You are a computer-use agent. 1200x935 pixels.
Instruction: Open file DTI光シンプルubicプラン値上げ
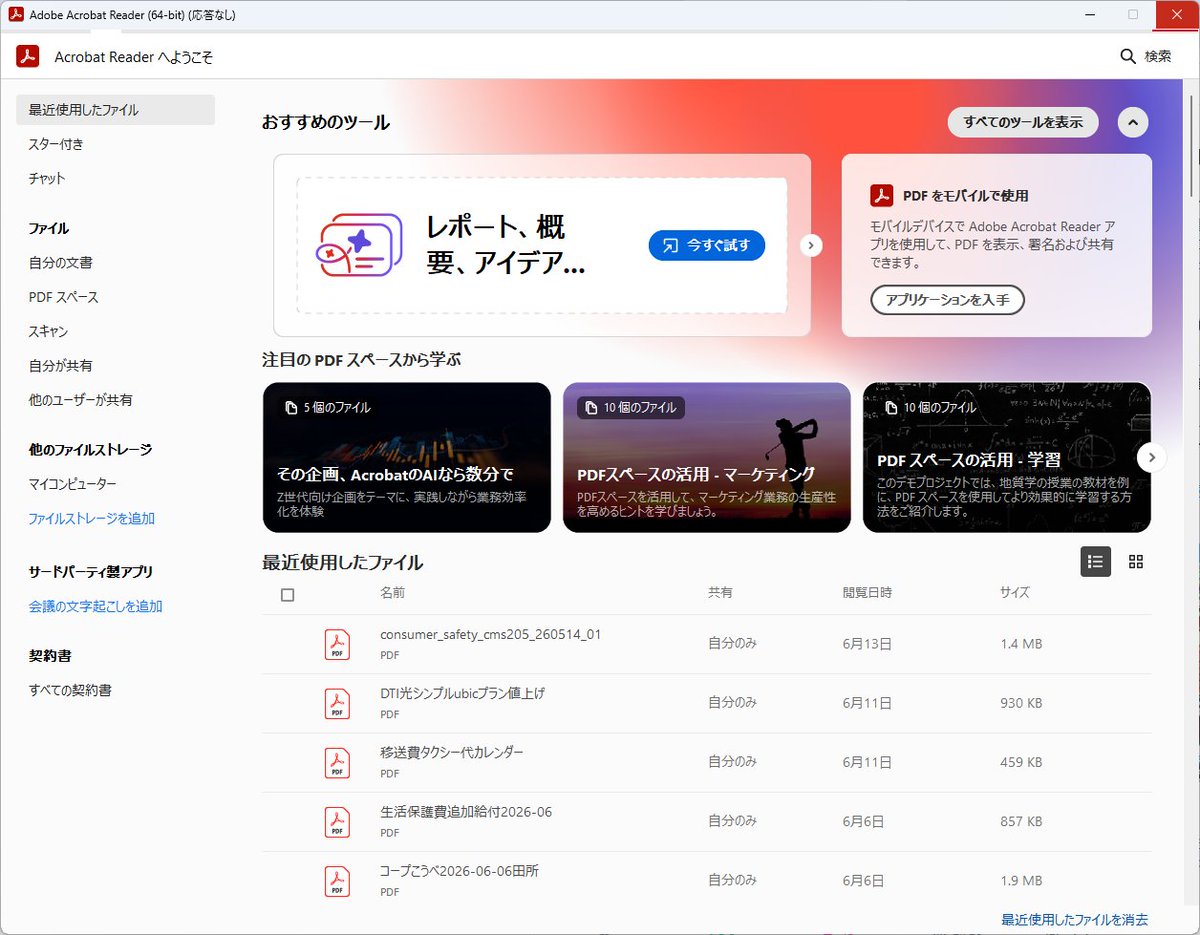(x=462, y=693)
